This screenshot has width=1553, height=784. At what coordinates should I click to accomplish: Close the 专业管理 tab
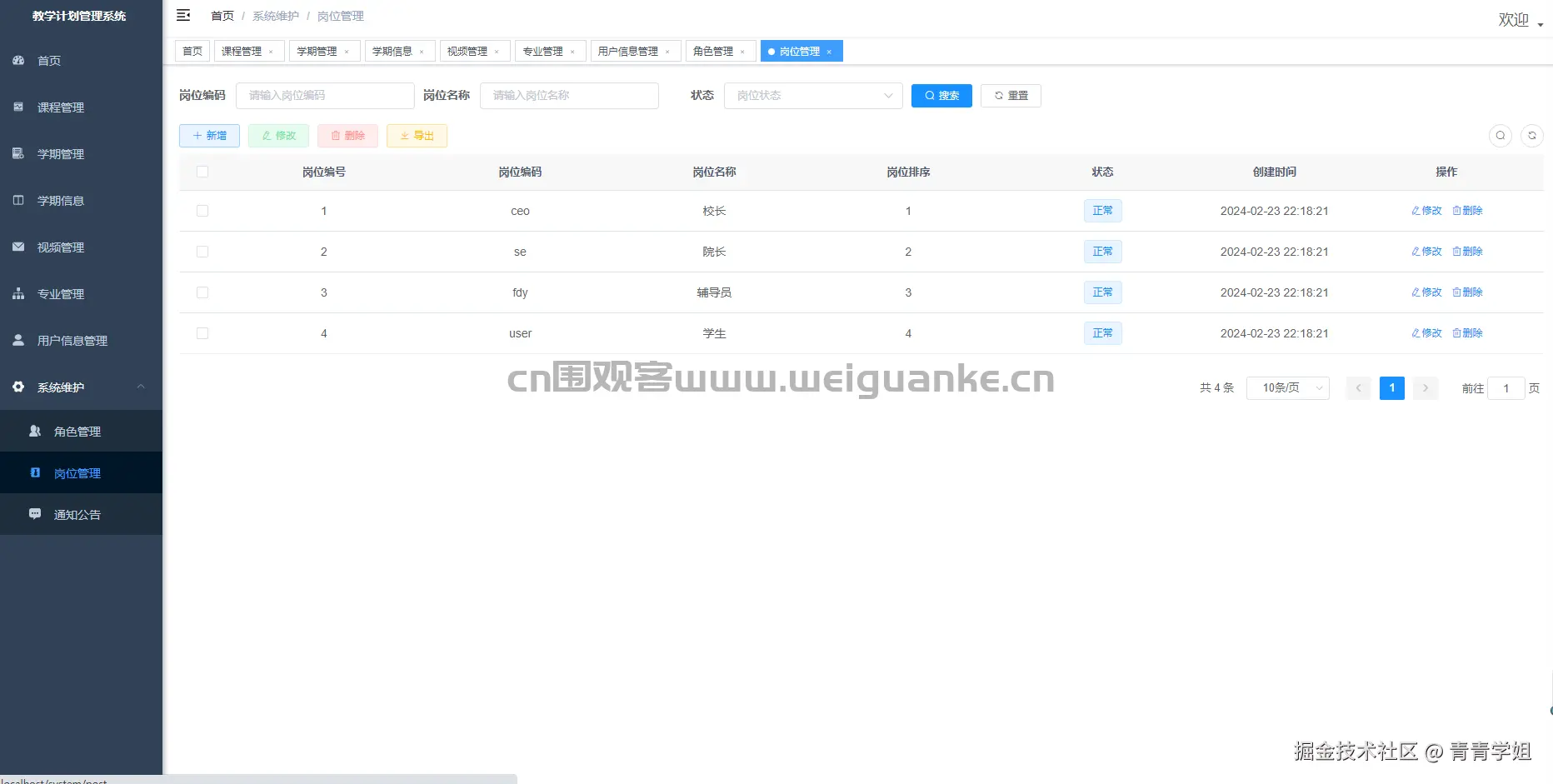pyautogui.click(x=572, y=52)
